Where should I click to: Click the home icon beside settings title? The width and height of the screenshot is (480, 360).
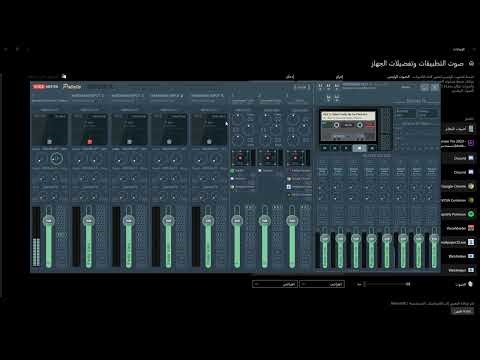(471, 63)
